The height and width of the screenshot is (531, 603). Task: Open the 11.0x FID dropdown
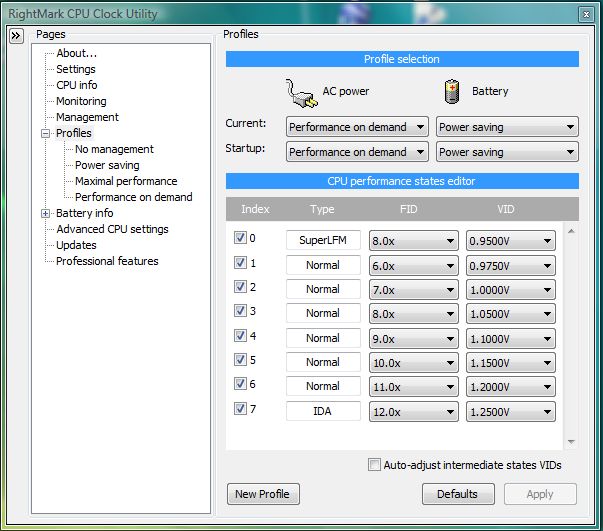tap(413, 386)
